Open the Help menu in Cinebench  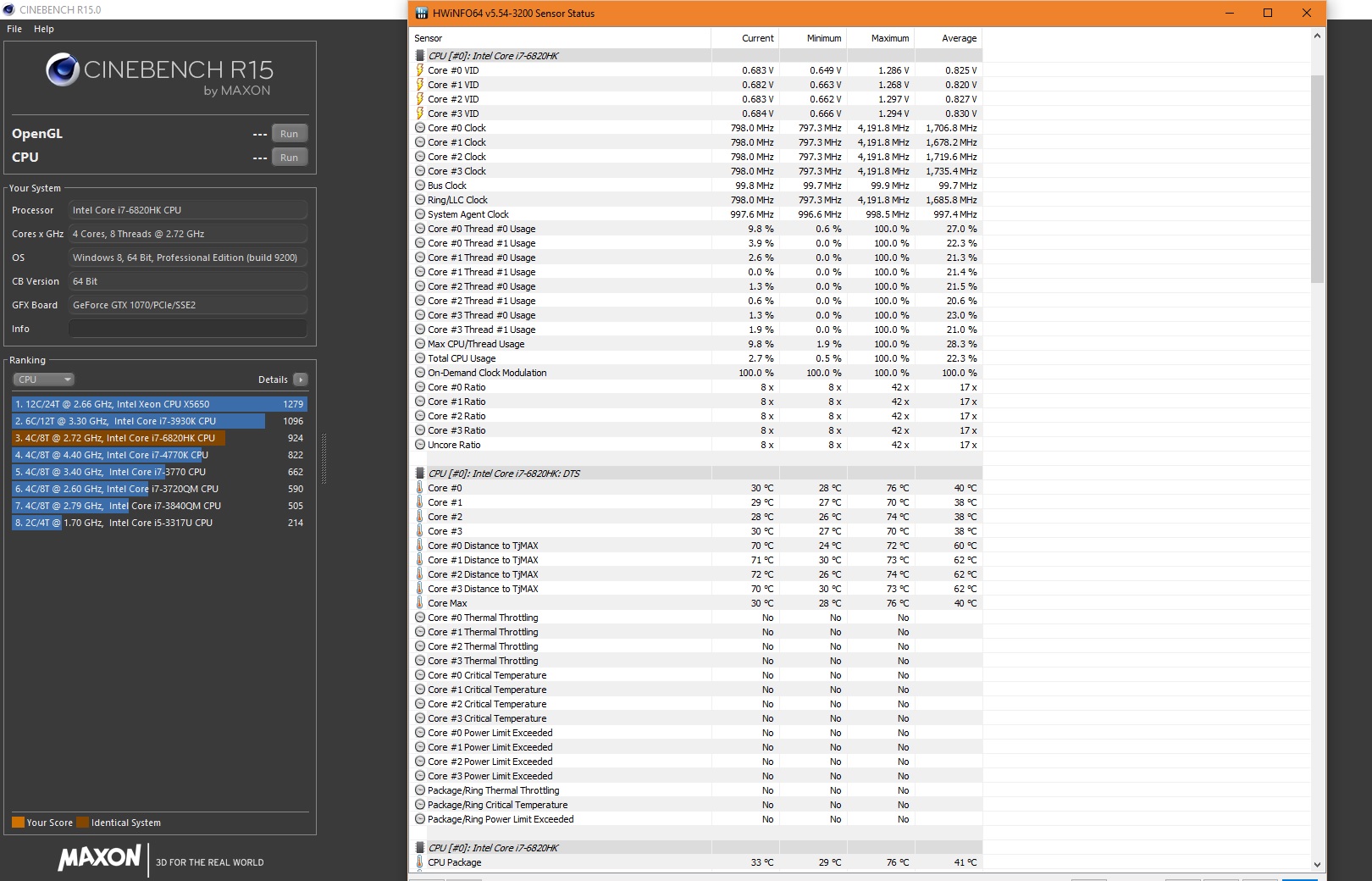44,29
